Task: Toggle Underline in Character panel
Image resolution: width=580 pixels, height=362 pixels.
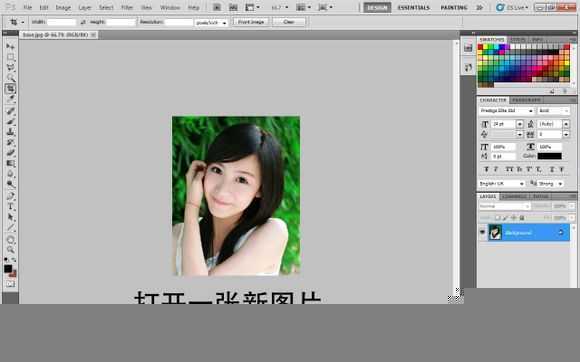Action: pyautogui.click(x=552, y=169)
